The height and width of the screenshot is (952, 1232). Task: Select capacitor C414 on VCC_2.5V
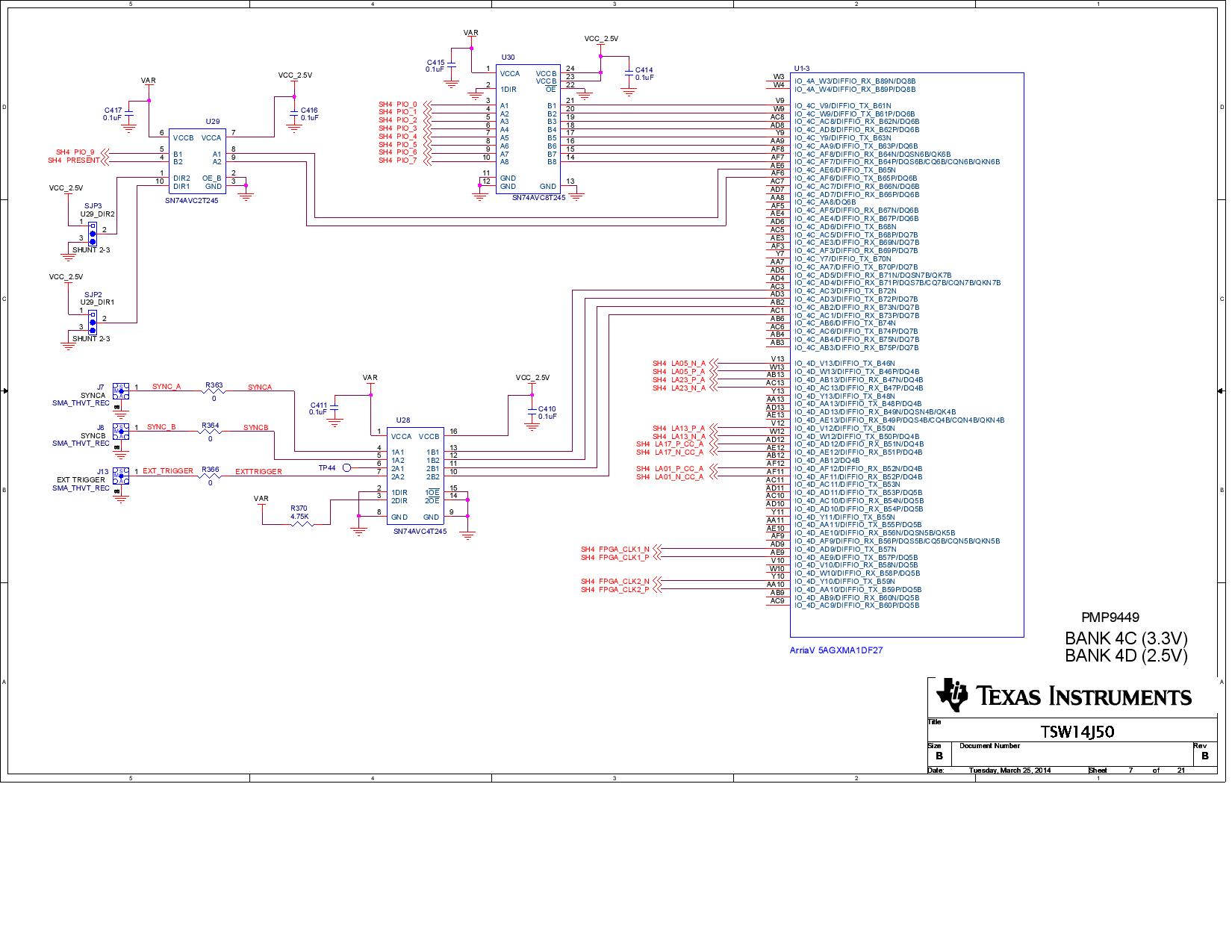point(629,75)
